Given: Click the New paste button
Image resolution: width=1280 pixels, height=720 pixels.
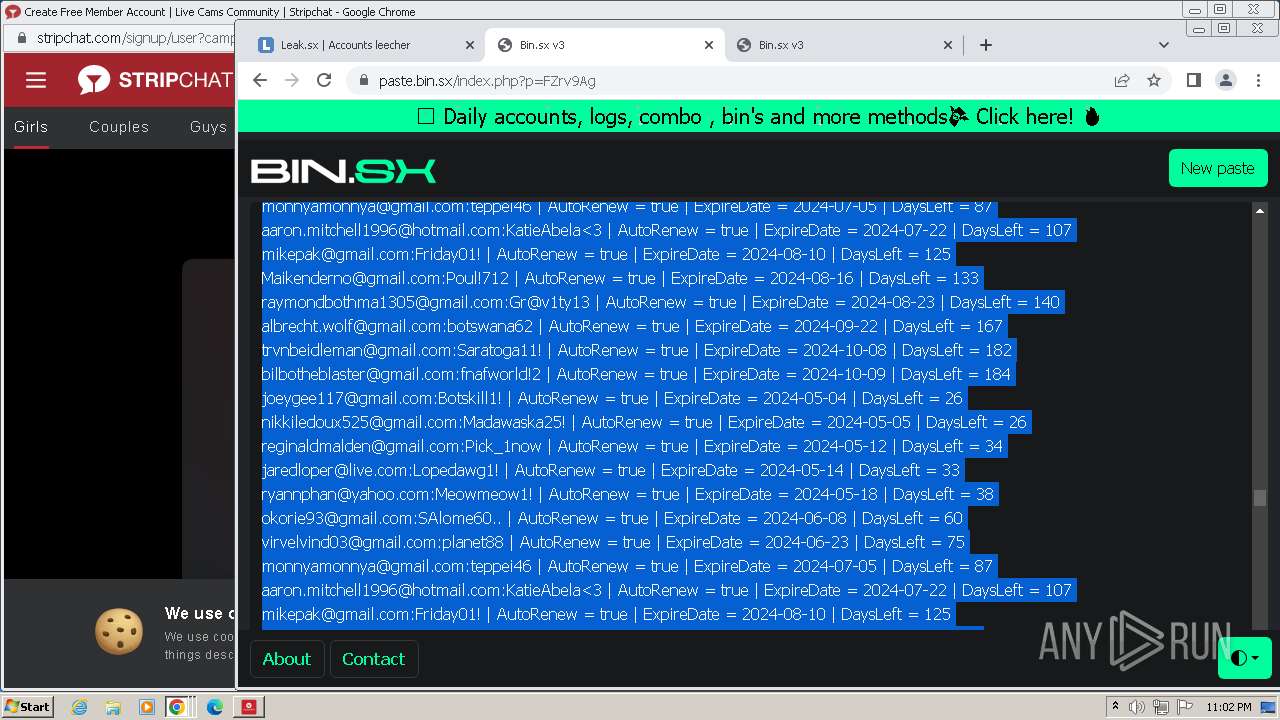Looking at the screenshot, I should click(1218, 168).
